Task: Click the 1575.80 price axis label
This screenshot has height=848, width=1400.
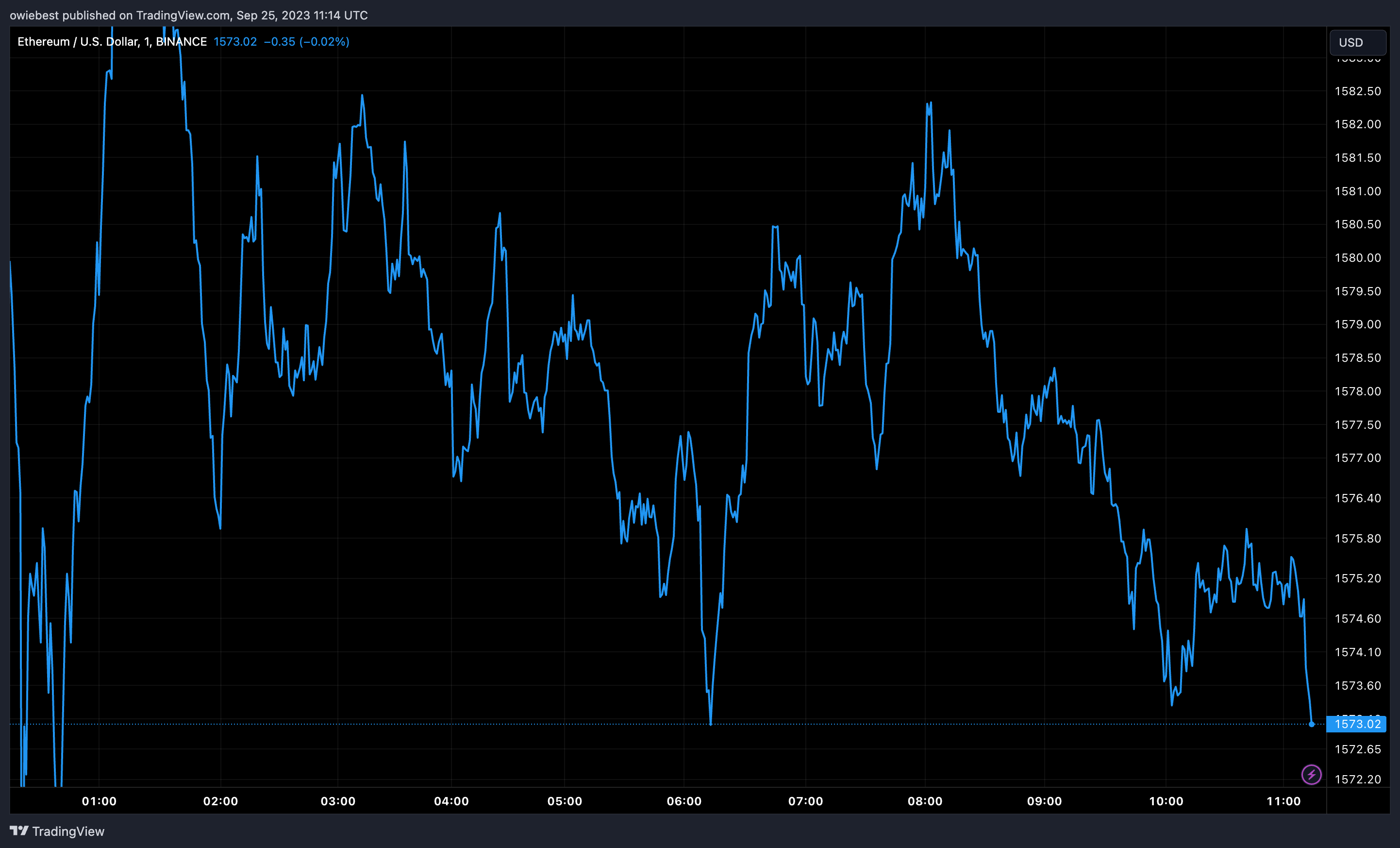Action: [x=1357, y=538]
